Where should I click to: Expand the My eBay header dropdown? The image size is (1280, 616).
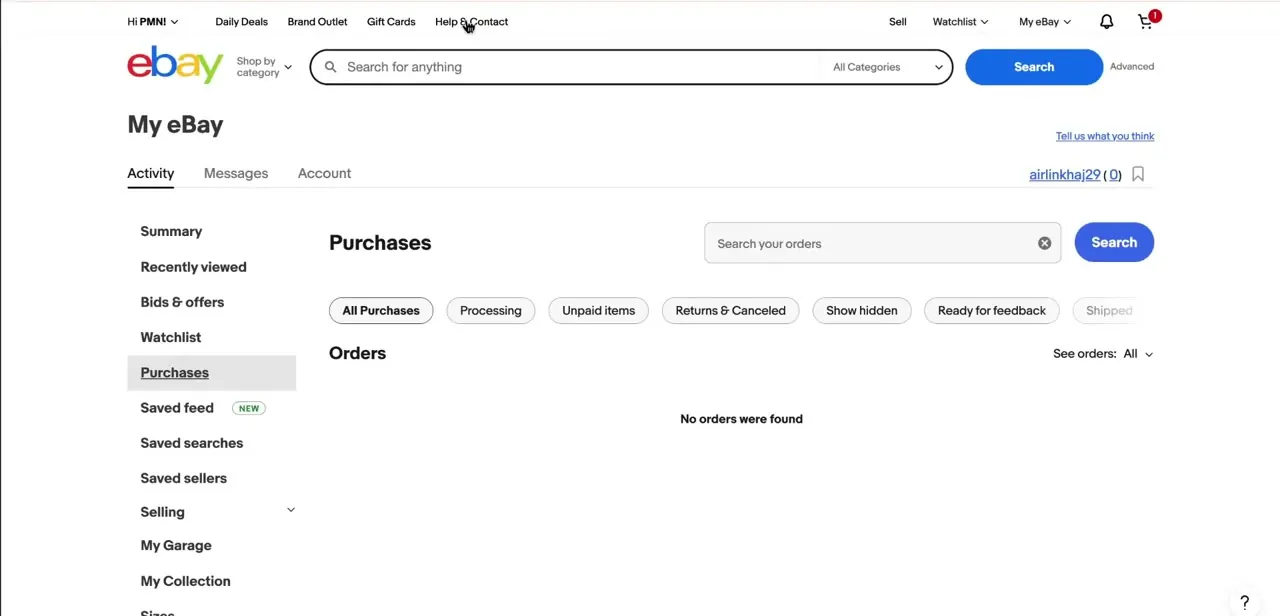tap(1045, 21)
